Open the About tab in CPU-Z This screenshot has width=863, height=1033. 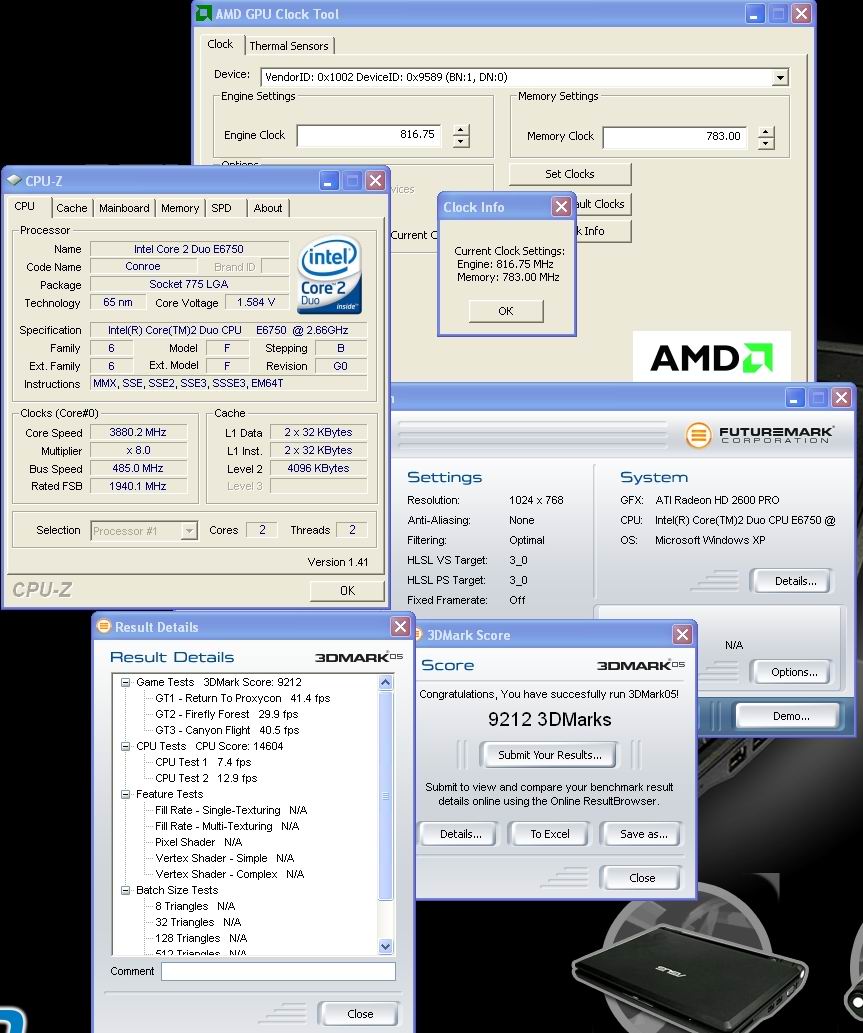[267, 208]
